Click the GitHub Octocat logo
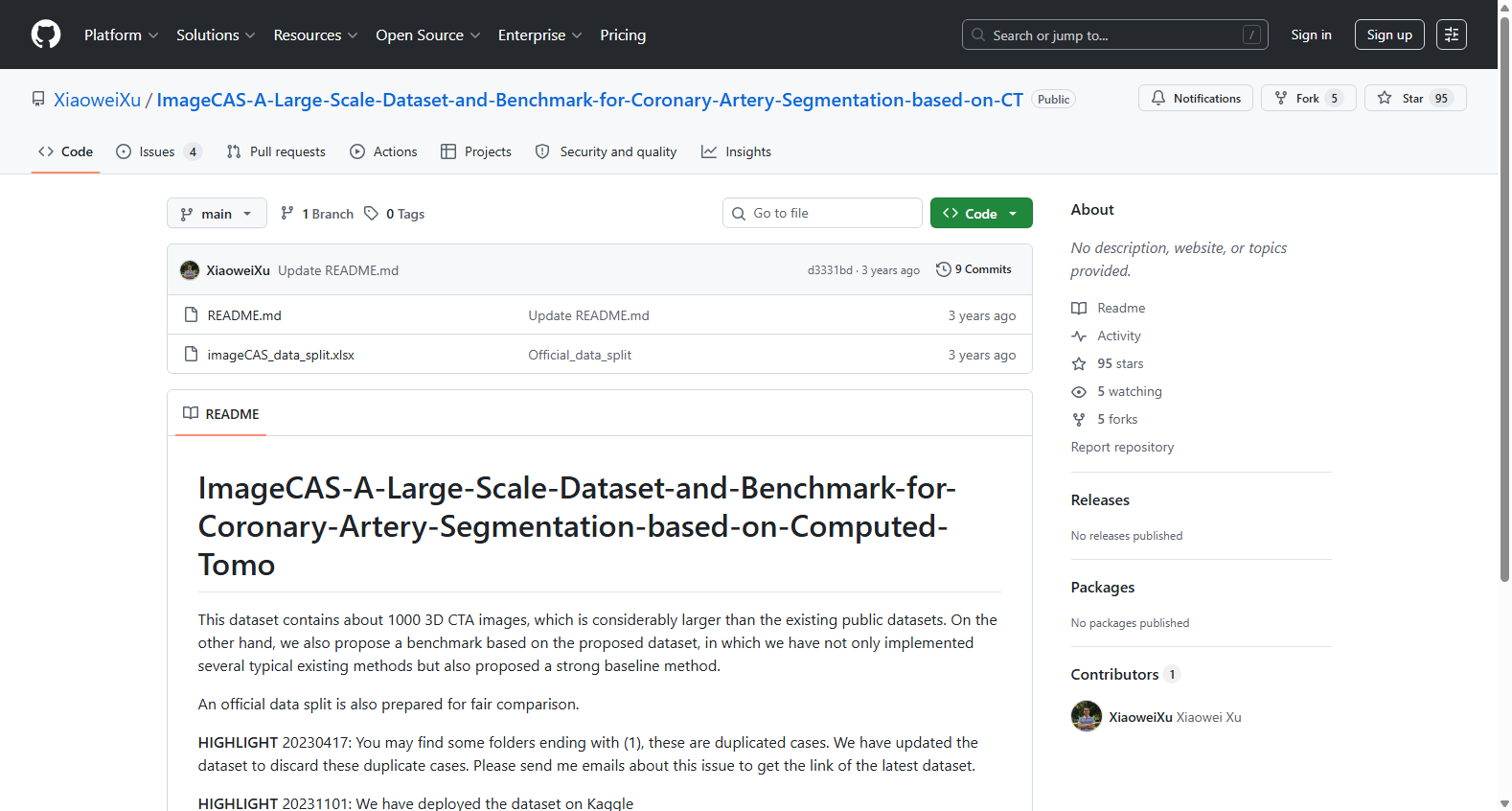 46,35
